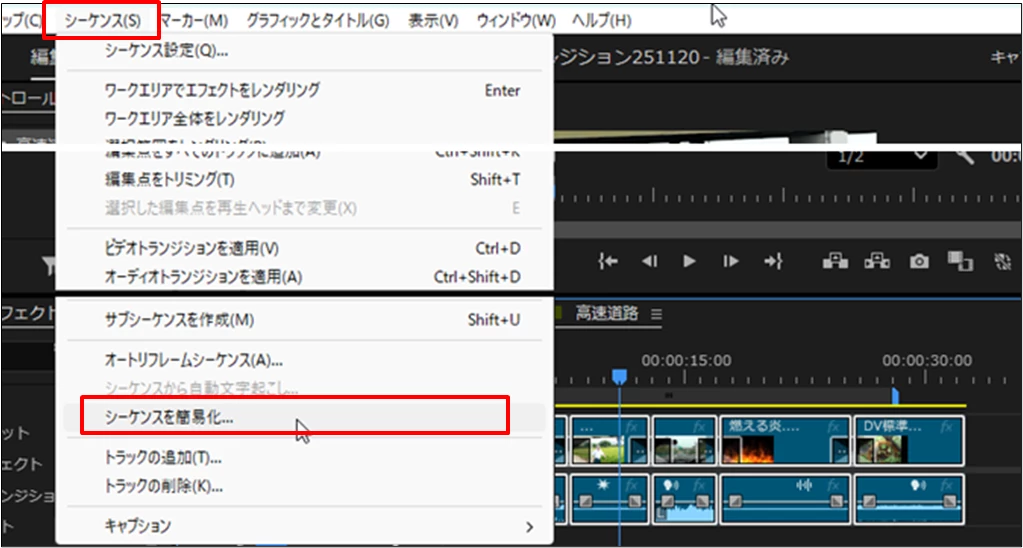The width and height of the screenshot is (1023, 548).
Task: Select the 高速道路 sequence tab
Action: [606, 314]
